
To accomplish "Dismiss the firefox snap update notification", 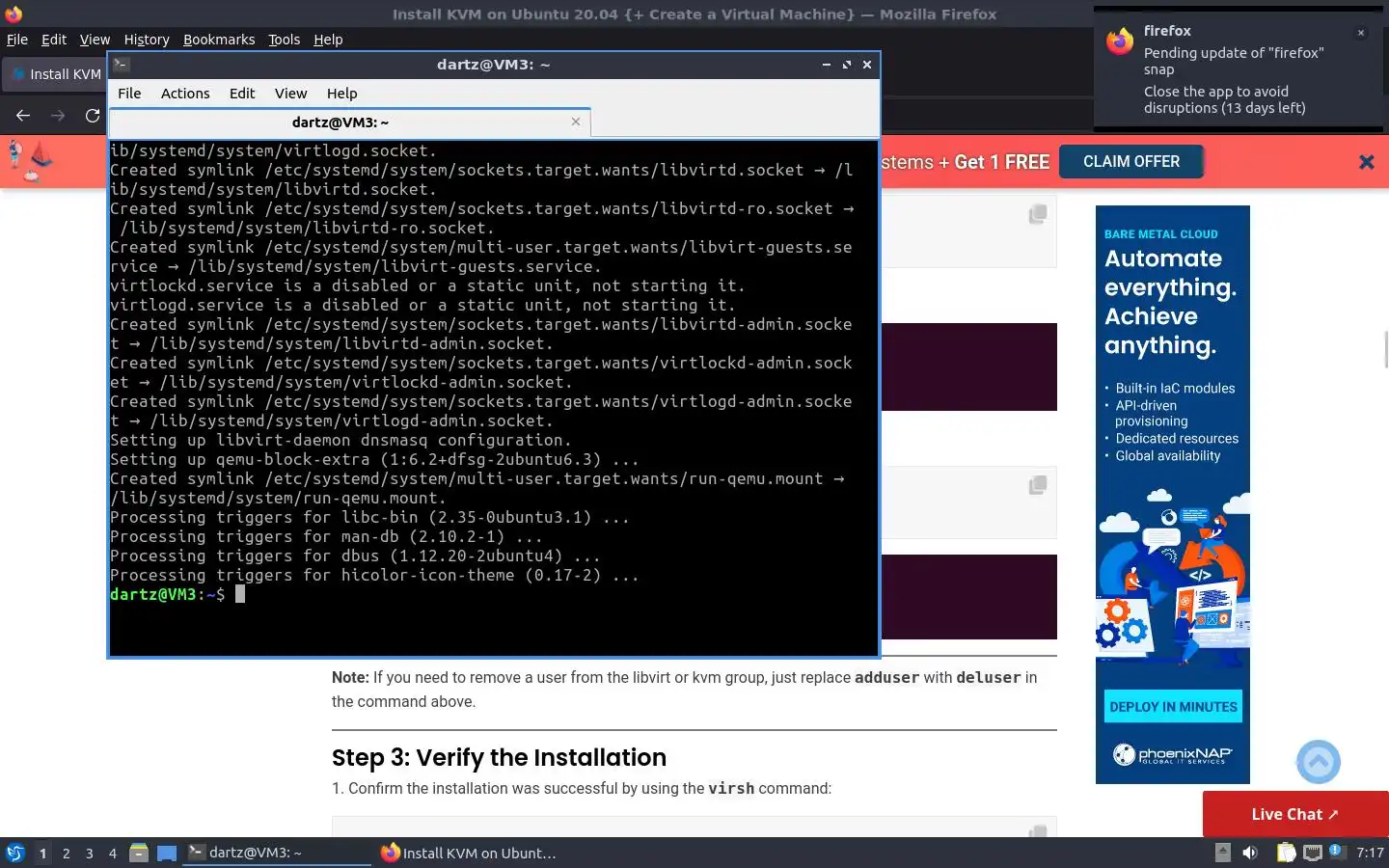I will (1361, 33).
